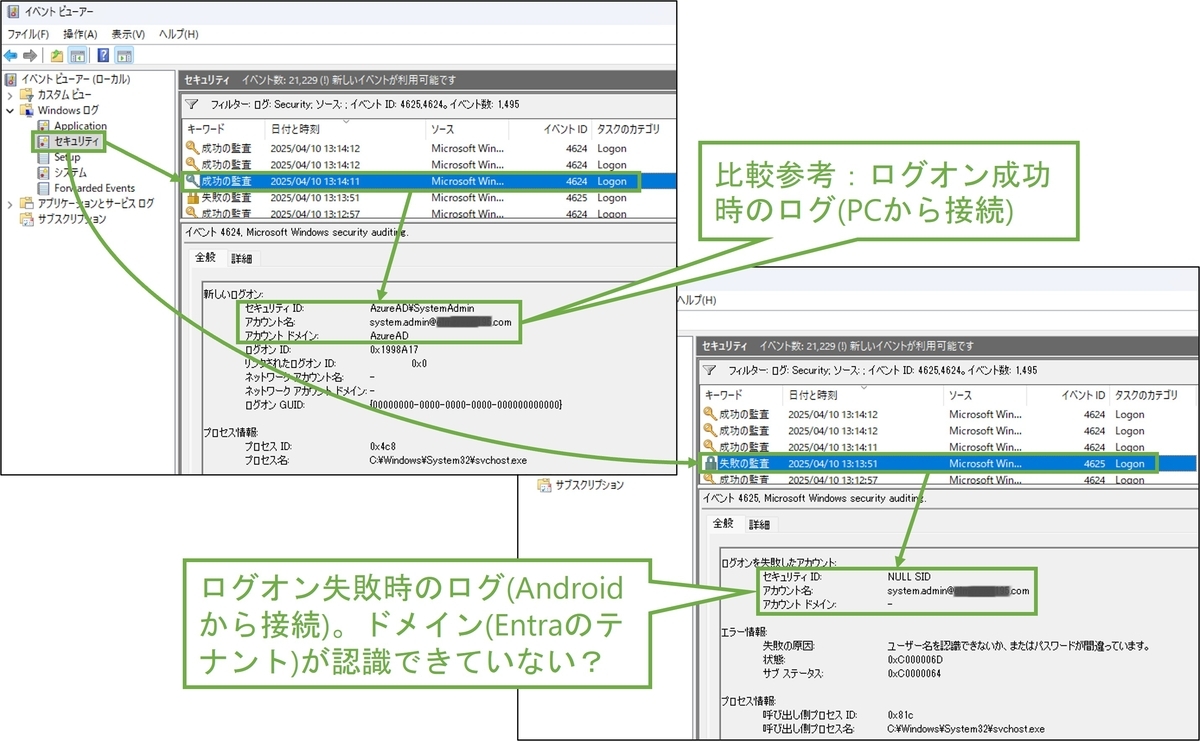The height and width of the screenshot is (741, 1200).
Task: Toggle the action pane show/hide icon
Action: pyautogui.click(x=124, y=55)
